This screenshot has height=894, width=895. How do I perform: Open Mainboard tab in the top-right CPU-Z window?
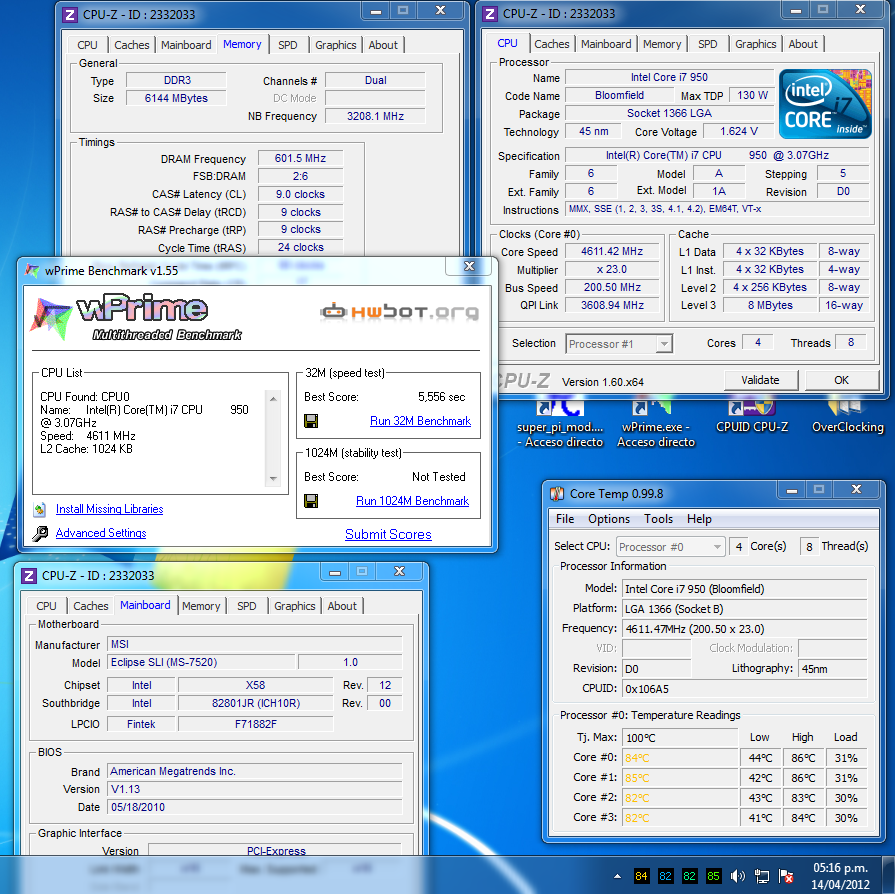(606, 44)
